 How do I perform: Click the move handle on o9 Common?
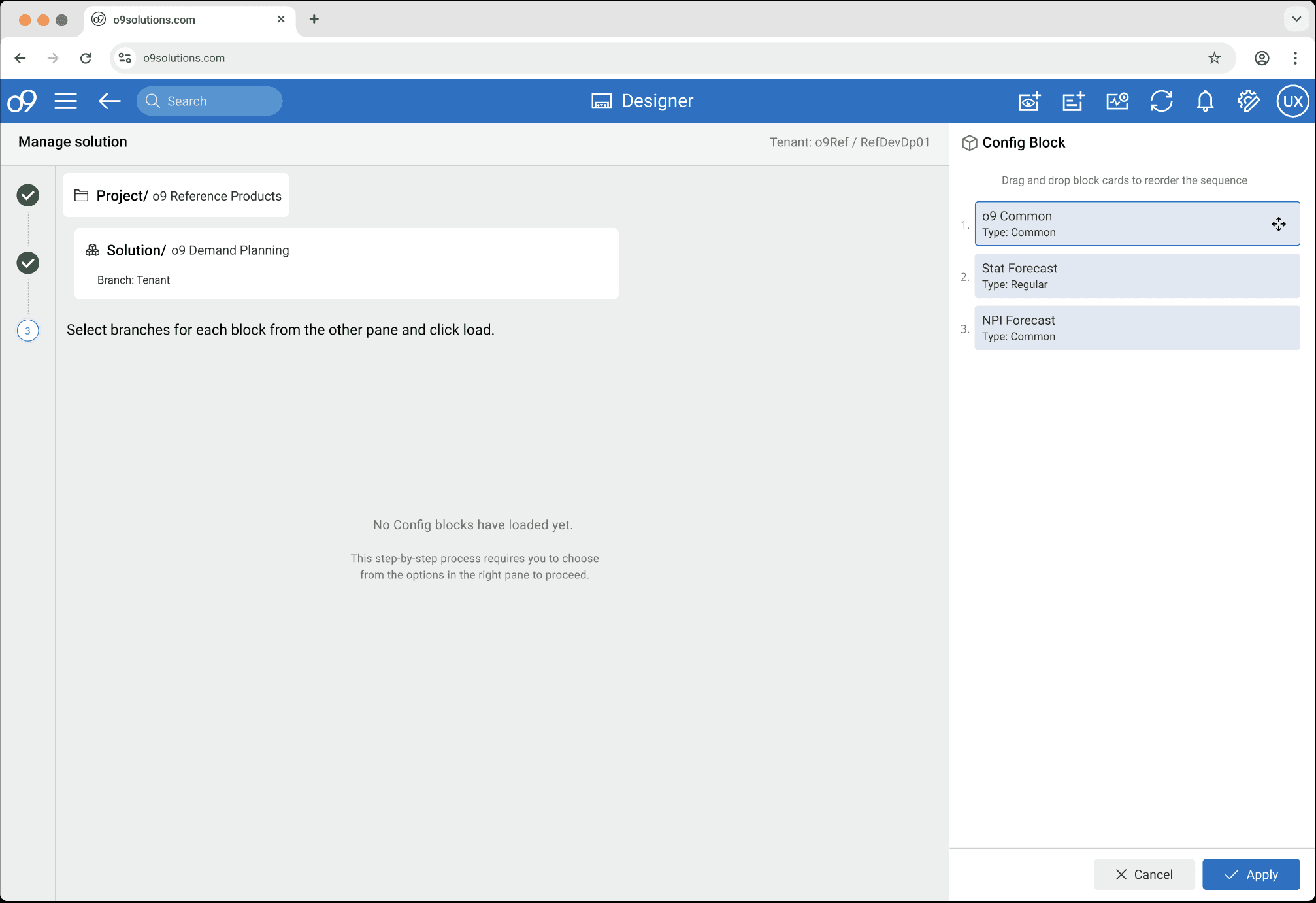1279,224
